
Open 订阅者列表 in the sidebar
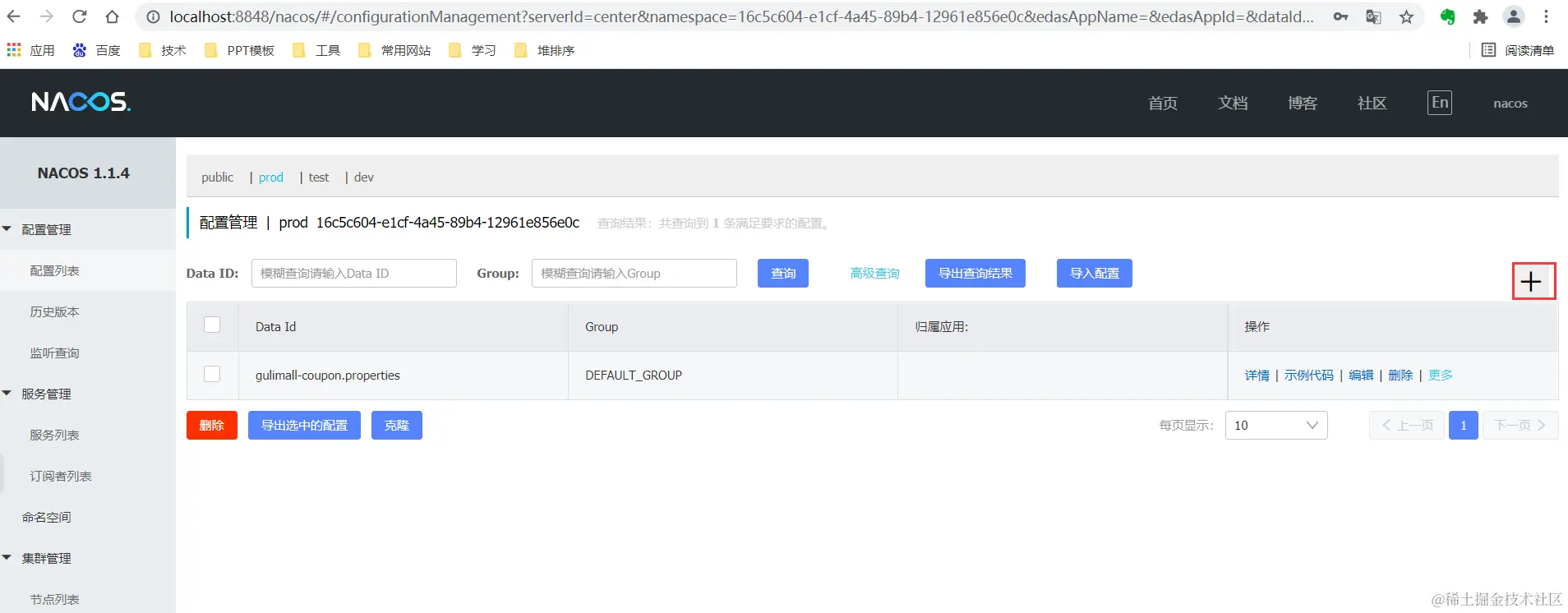click(61, 476)
